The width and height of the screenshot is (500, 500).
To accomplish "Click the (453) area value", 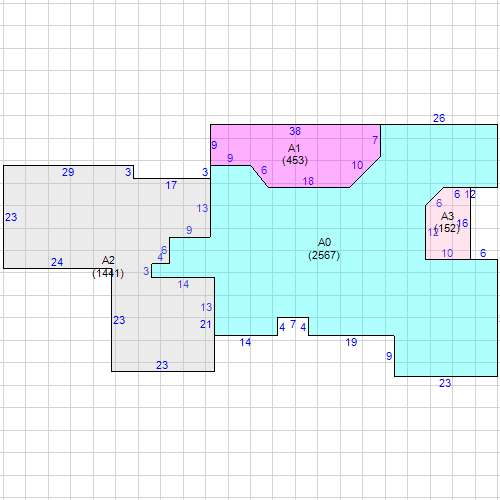I will 295,160.
